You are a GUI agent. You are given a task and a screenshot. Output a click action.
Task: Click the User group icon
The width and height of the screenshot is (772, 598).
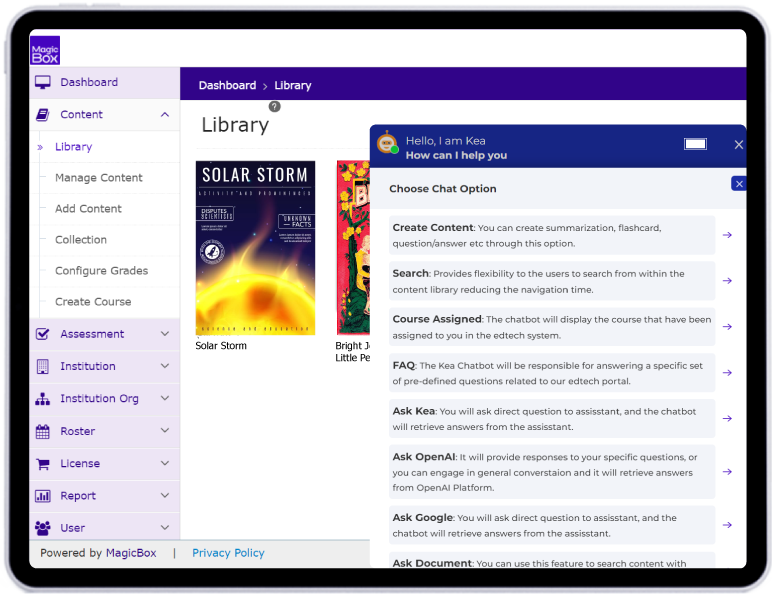click(43, 528)
